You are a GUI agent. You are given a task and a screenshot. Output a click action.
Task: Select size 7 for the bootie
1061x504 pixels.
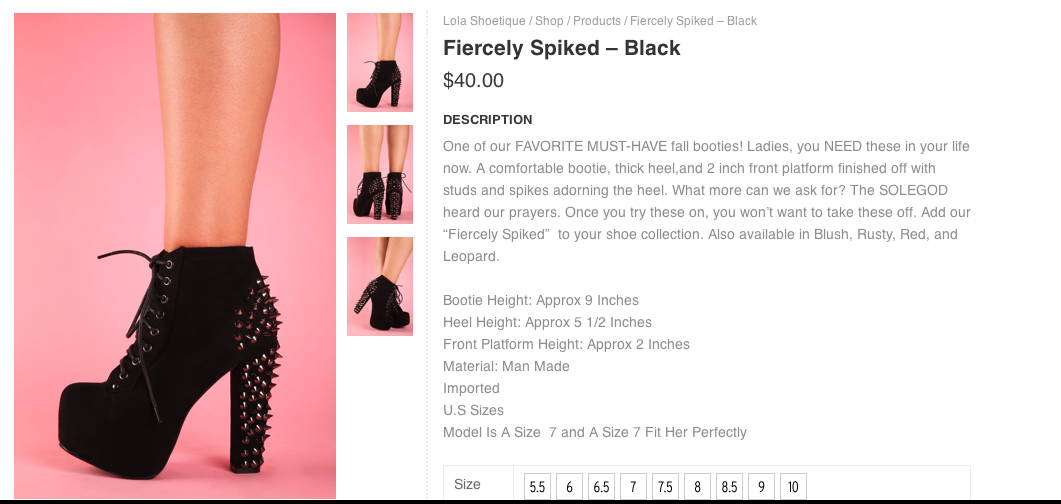[633, 487]
